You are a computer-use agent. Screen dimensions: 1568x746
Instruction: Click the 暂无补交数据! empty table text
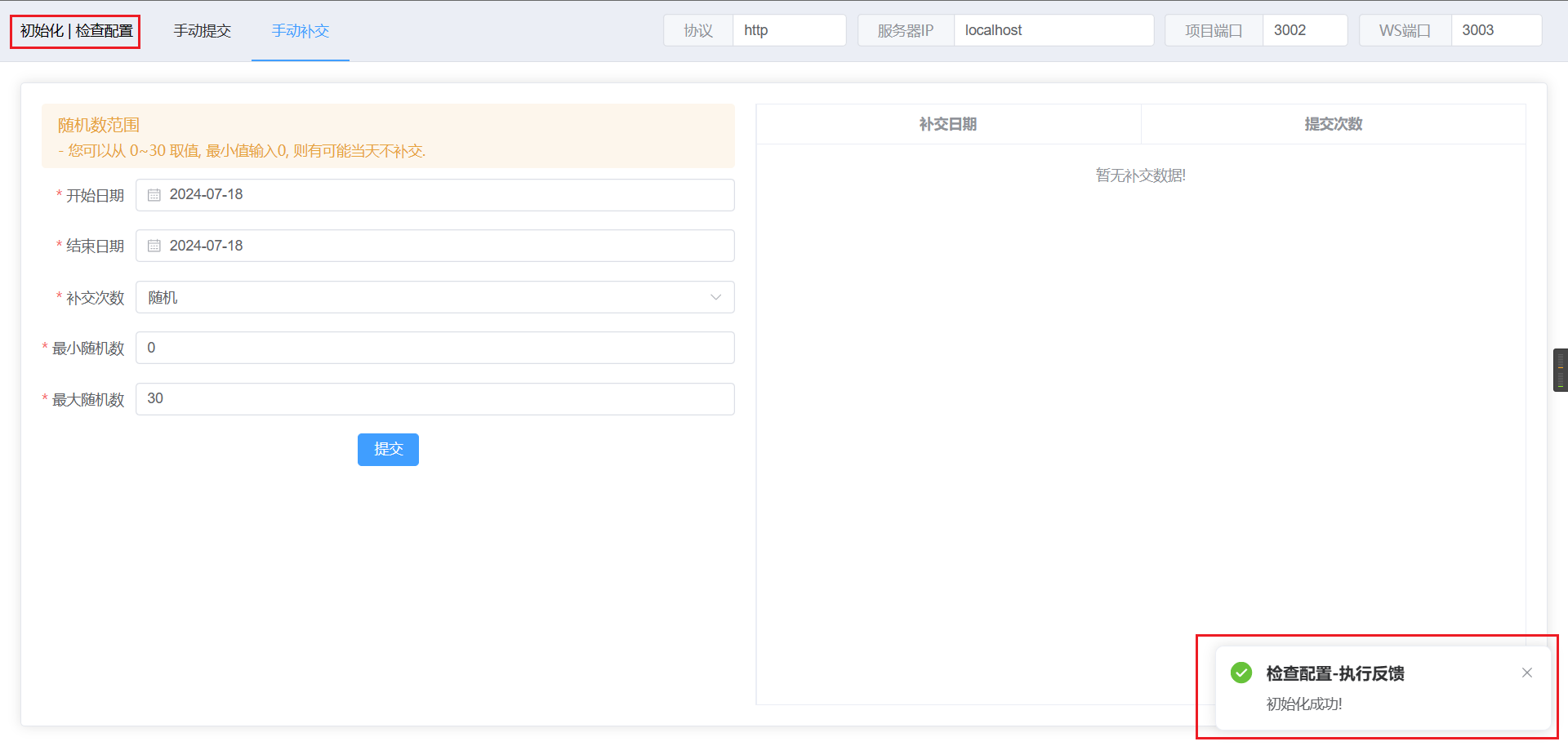[x=1141, y=175]
